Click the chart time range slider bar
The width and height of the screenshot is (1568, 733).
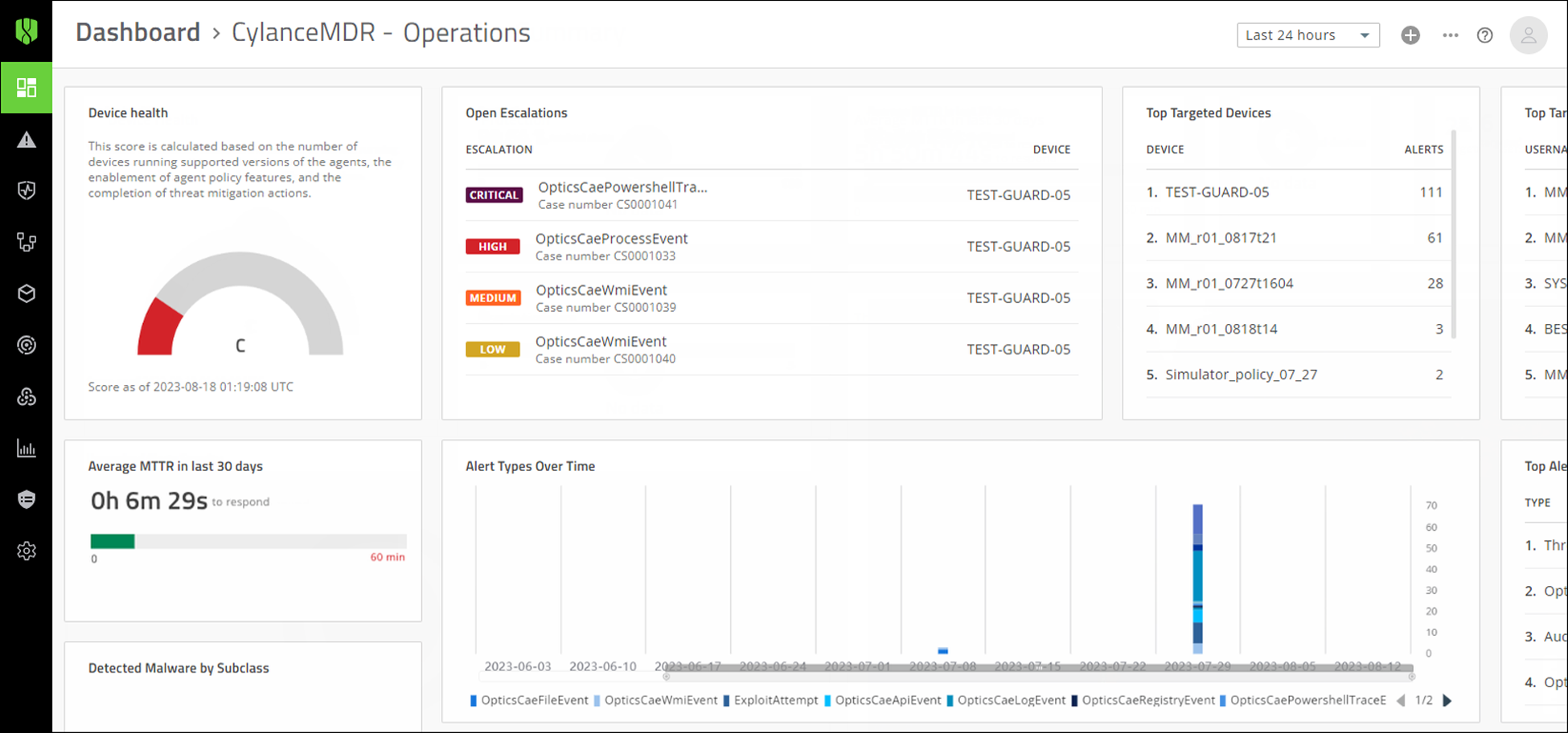tap(1039, 668)
